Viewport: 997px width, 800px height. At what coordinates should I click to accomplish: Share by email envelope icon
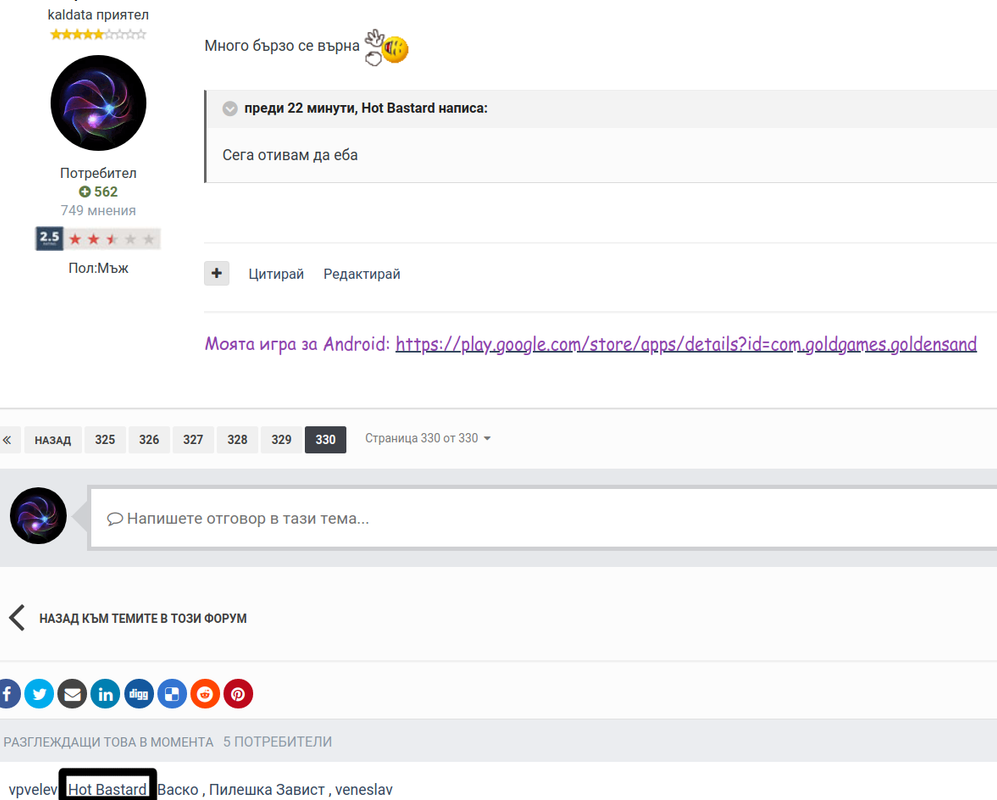72,694
